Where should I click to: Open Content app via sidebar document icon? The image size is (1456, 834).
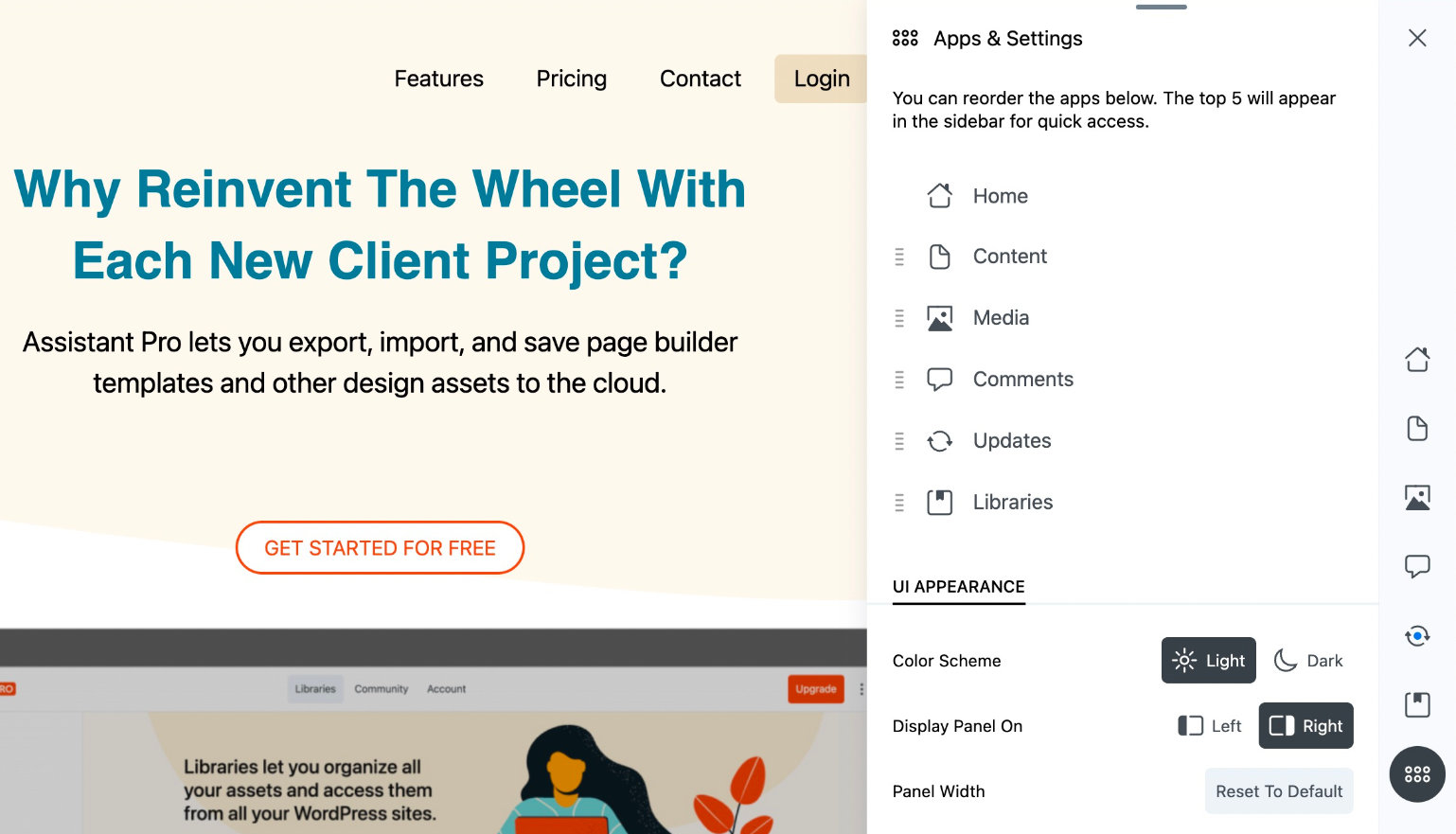pos(1416,429)
